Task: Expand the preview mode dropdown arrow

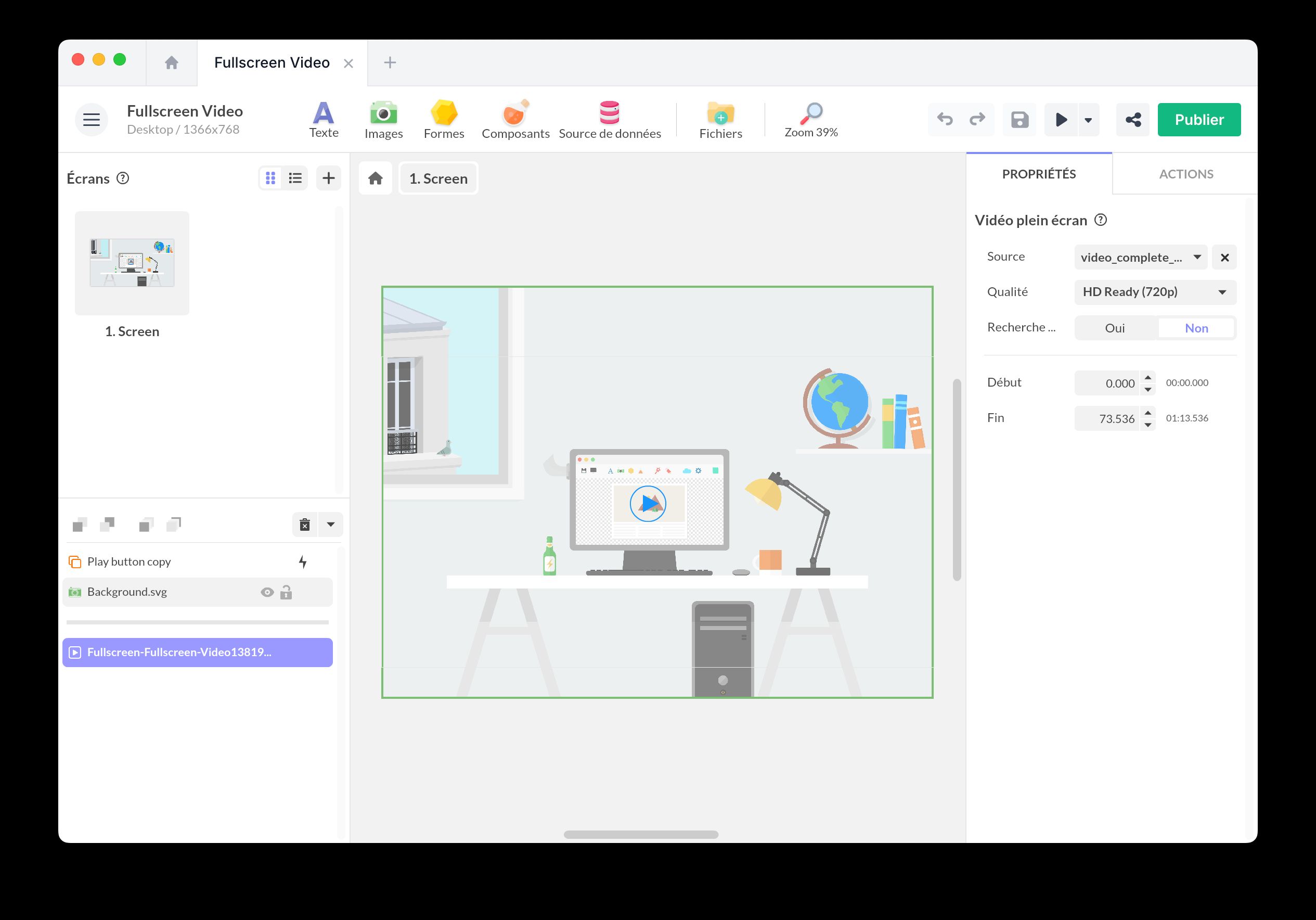Action: [x=1088, y=120]
